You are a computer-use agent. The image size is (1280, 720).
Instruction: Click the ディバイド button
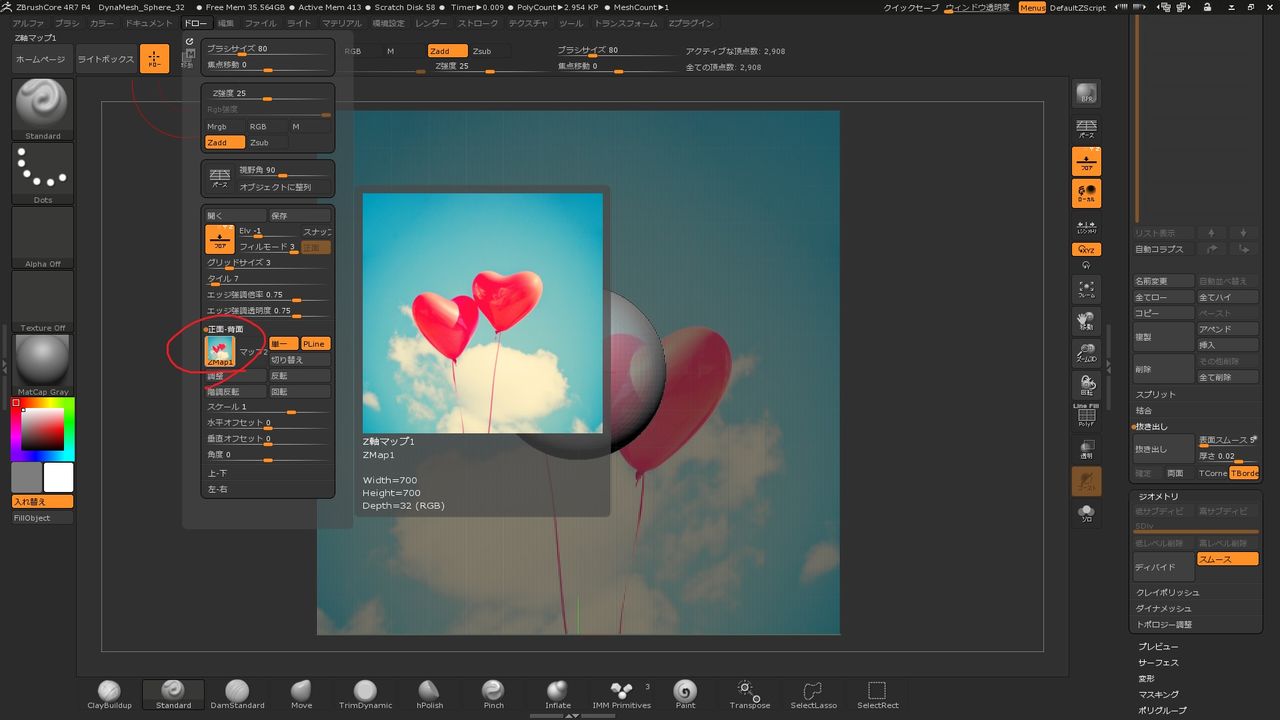point(1164,567)
